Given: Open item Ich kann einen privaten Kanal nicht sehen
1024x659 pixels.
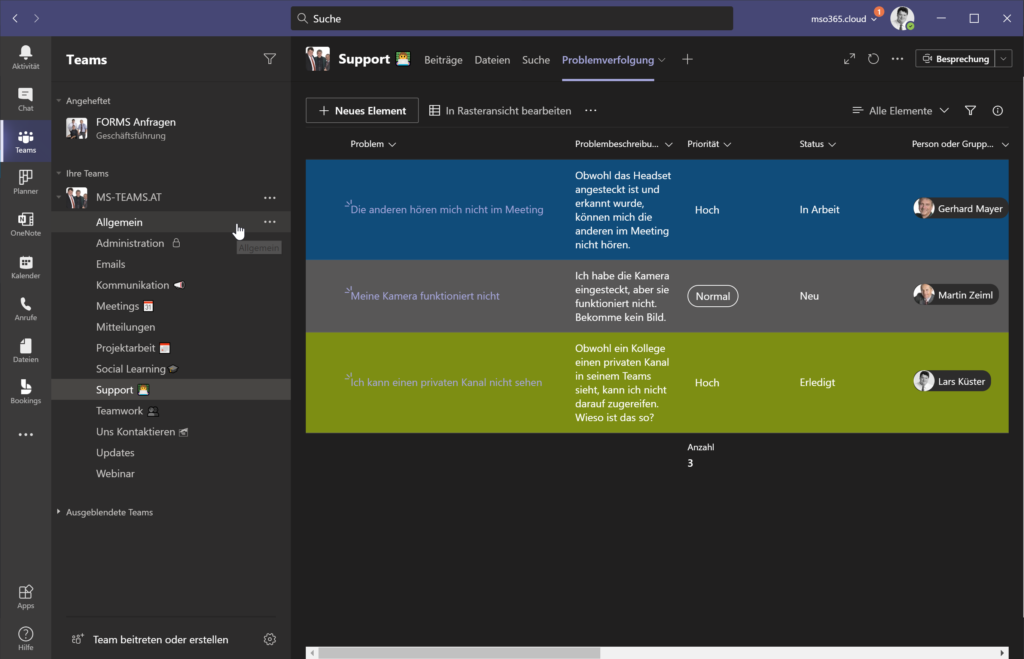Looking at the screenshot, I should click(x=446, y=382).
